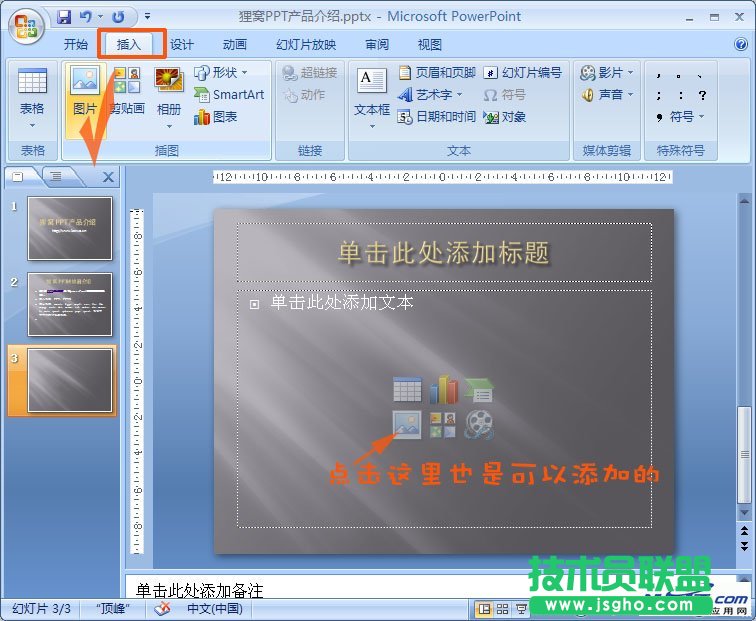Switch to the 插入 tab
Screen dimensions: 756x621
(x=129, y=45)
